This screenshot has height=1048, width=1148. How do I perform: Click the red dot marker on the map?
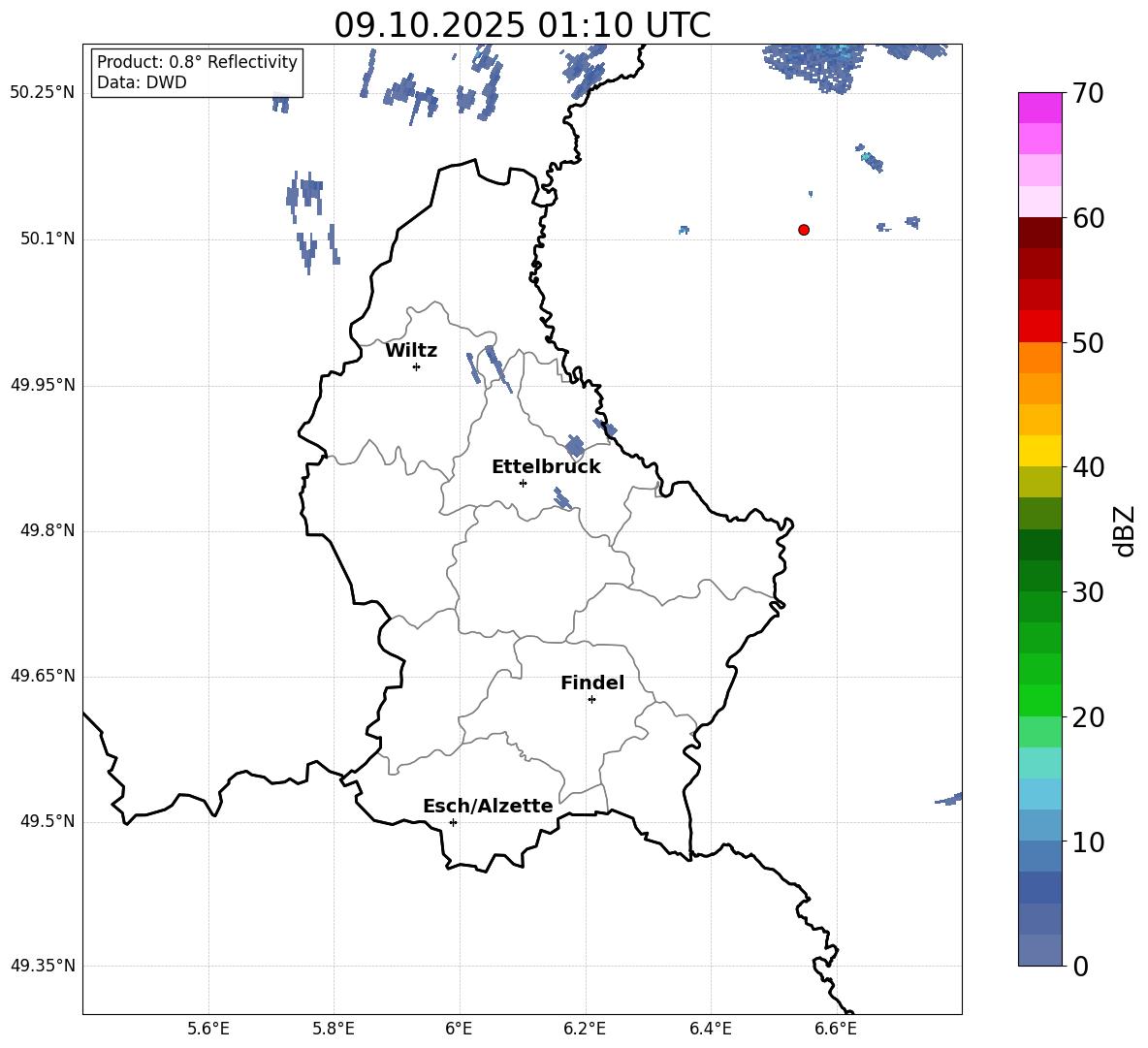coord(804,230)
